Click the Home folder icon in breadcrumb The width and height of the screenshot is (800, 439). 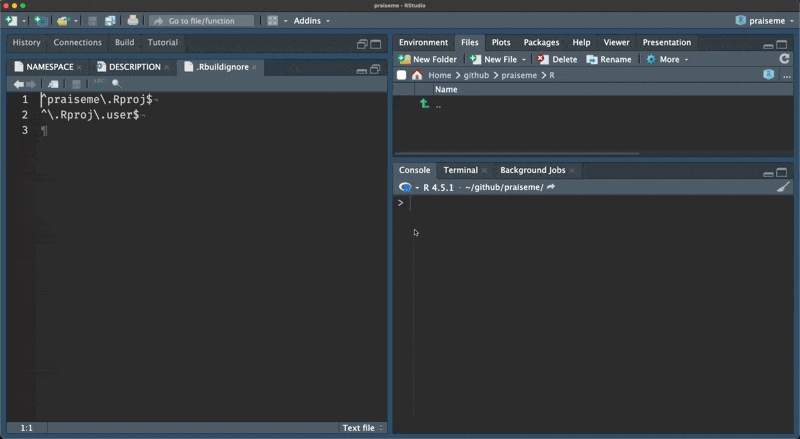point(417,75)
